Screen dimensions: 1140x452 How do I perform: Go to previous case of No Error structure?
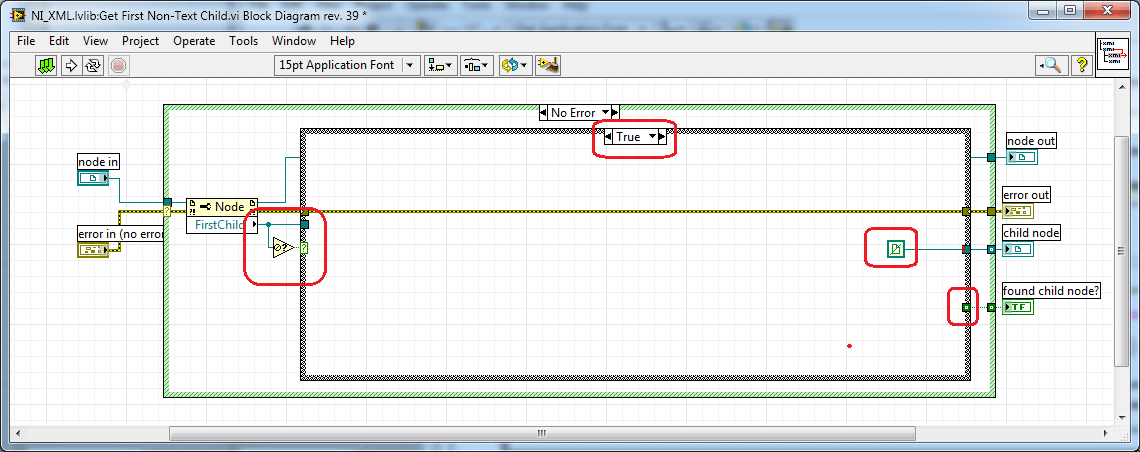click(544, 113)
